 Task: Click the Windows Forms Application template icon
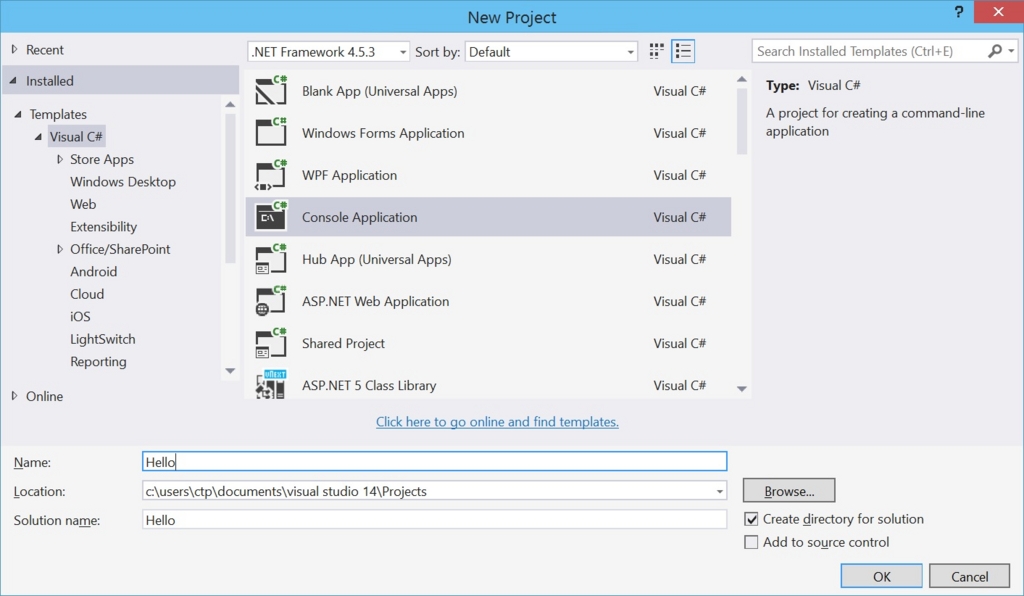click(x=271, y=133)
